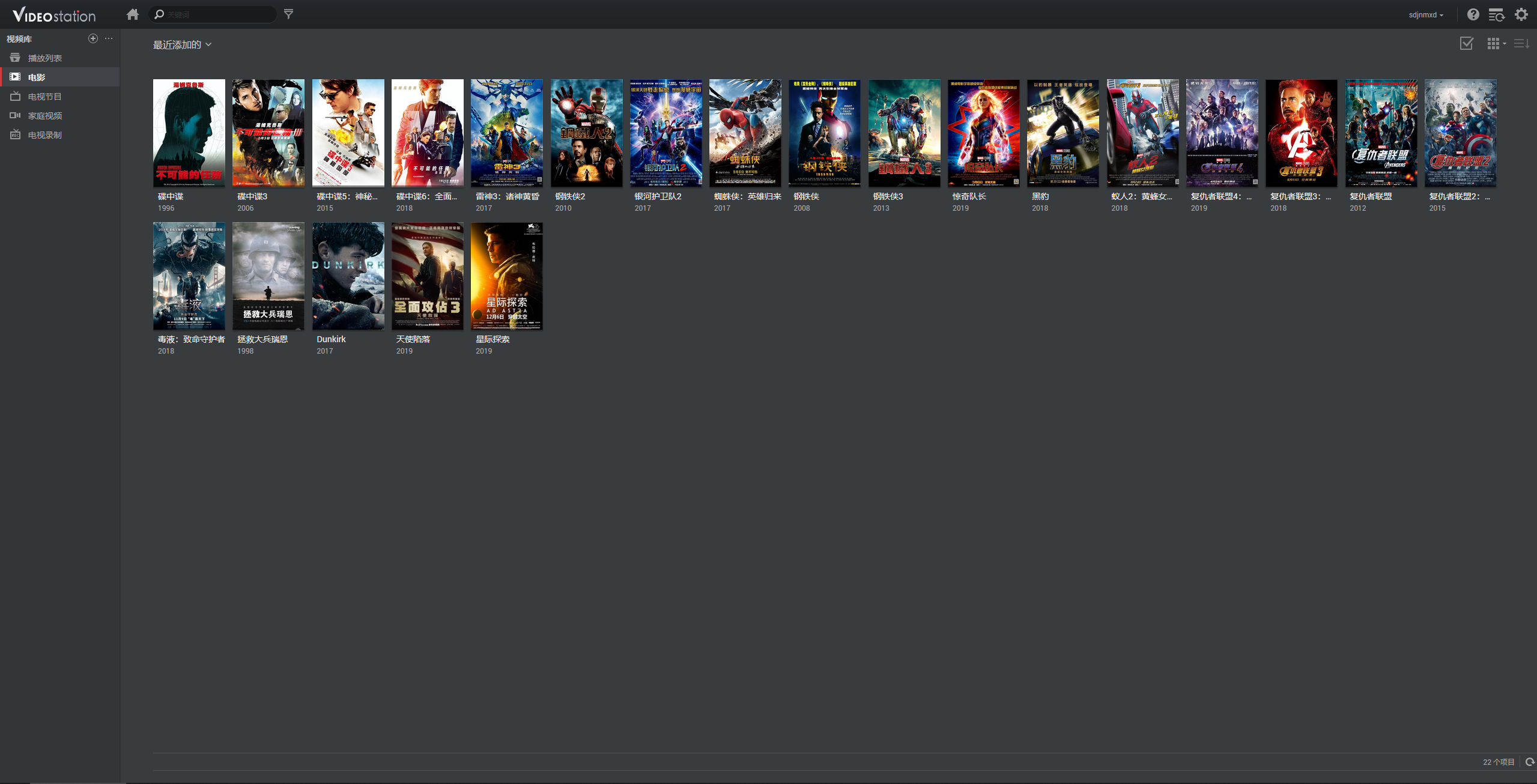Click the 22 个项目 count text
The width and height of the screenshot is (1537, 784).
tap(1499, 762)
